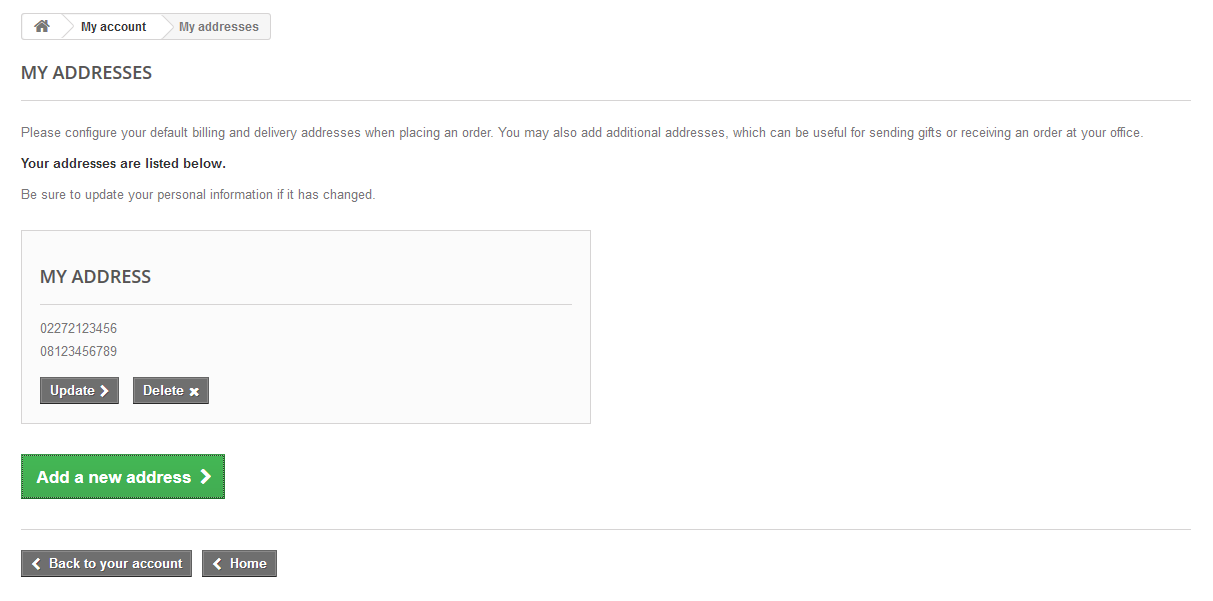This screenshot has width=1213, height=601.
Task: Click the left chevron on bottom Home button
Action: tap(217, 564)
